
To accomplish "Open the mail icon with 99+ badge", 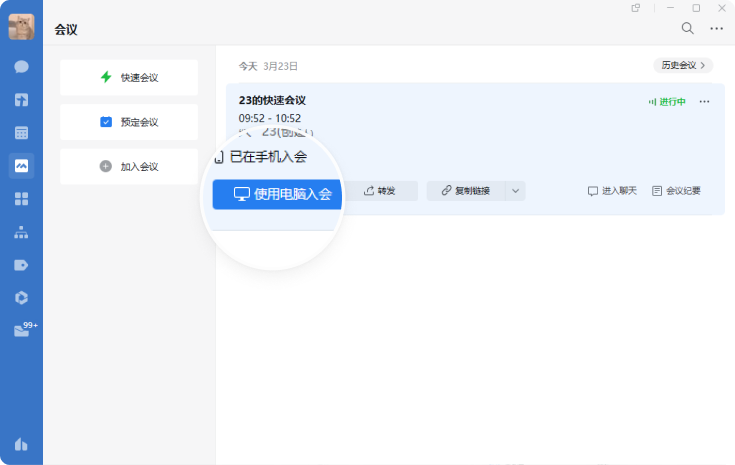I will point(22,331).
